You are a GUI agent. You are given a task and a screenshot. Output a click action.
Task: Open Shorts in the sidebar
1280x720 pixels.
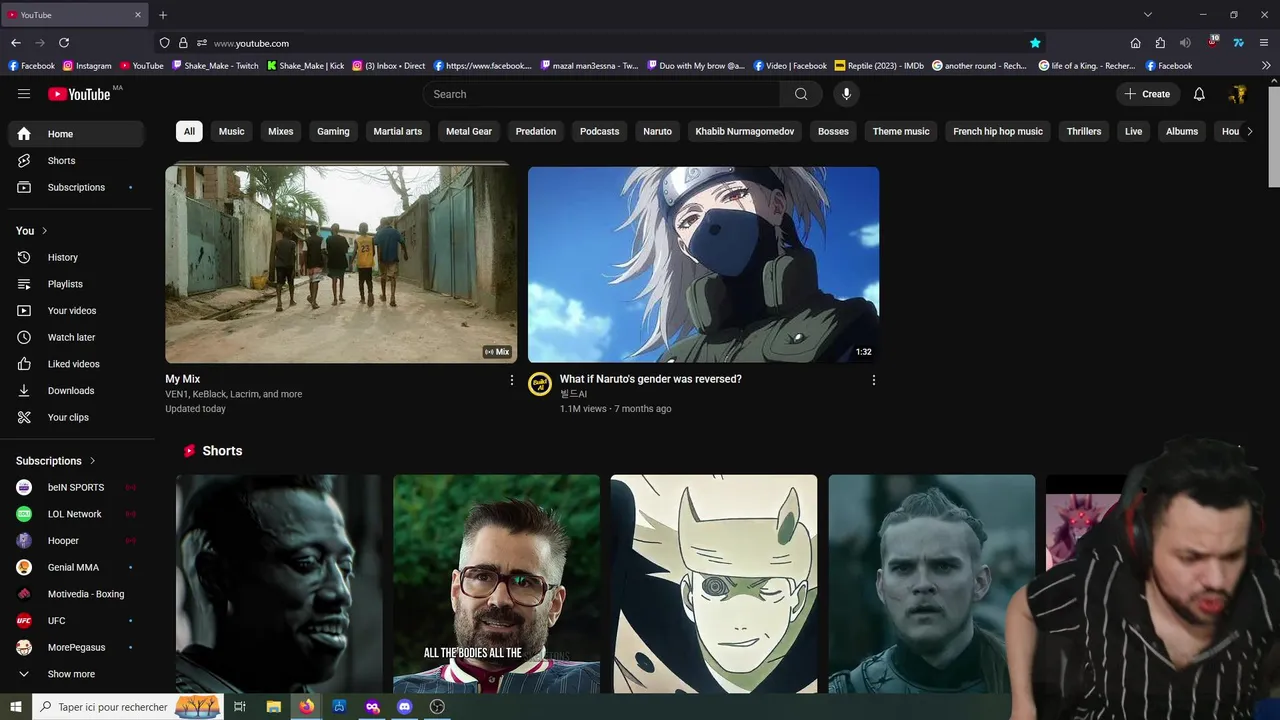[x=78, y=160]
